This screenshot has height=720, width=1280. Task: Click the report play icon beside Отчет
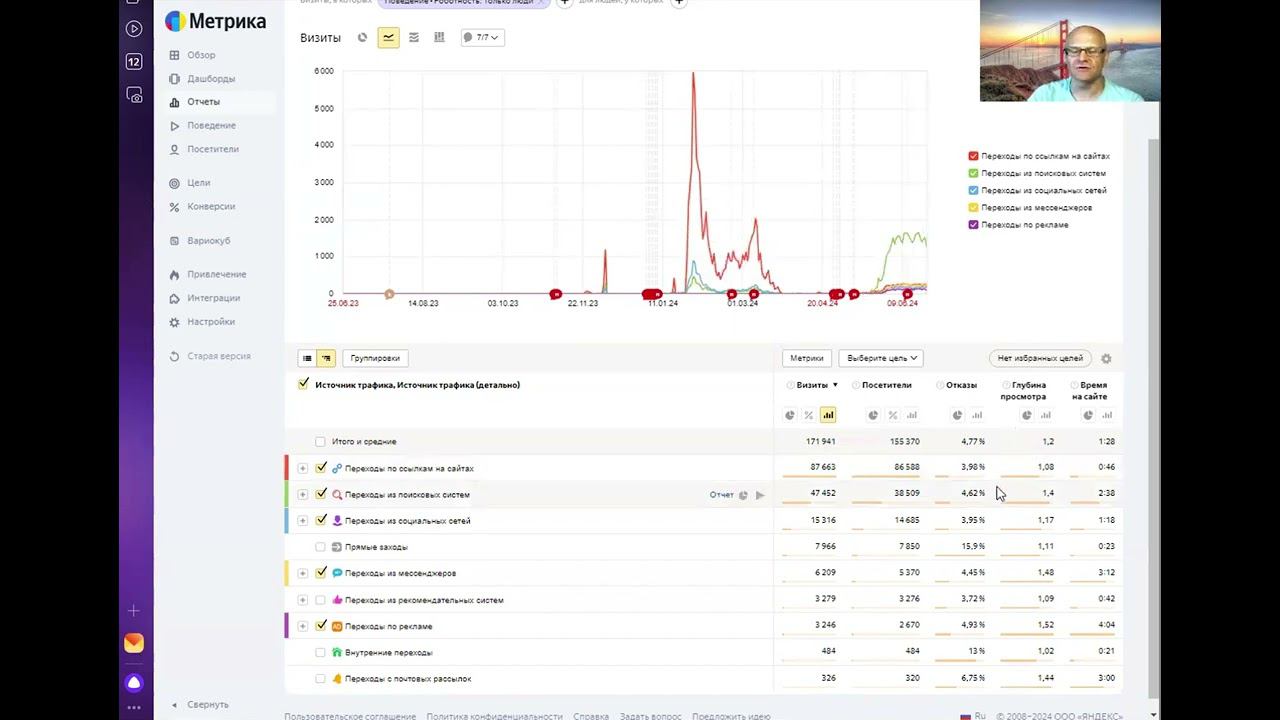point(760,495)
